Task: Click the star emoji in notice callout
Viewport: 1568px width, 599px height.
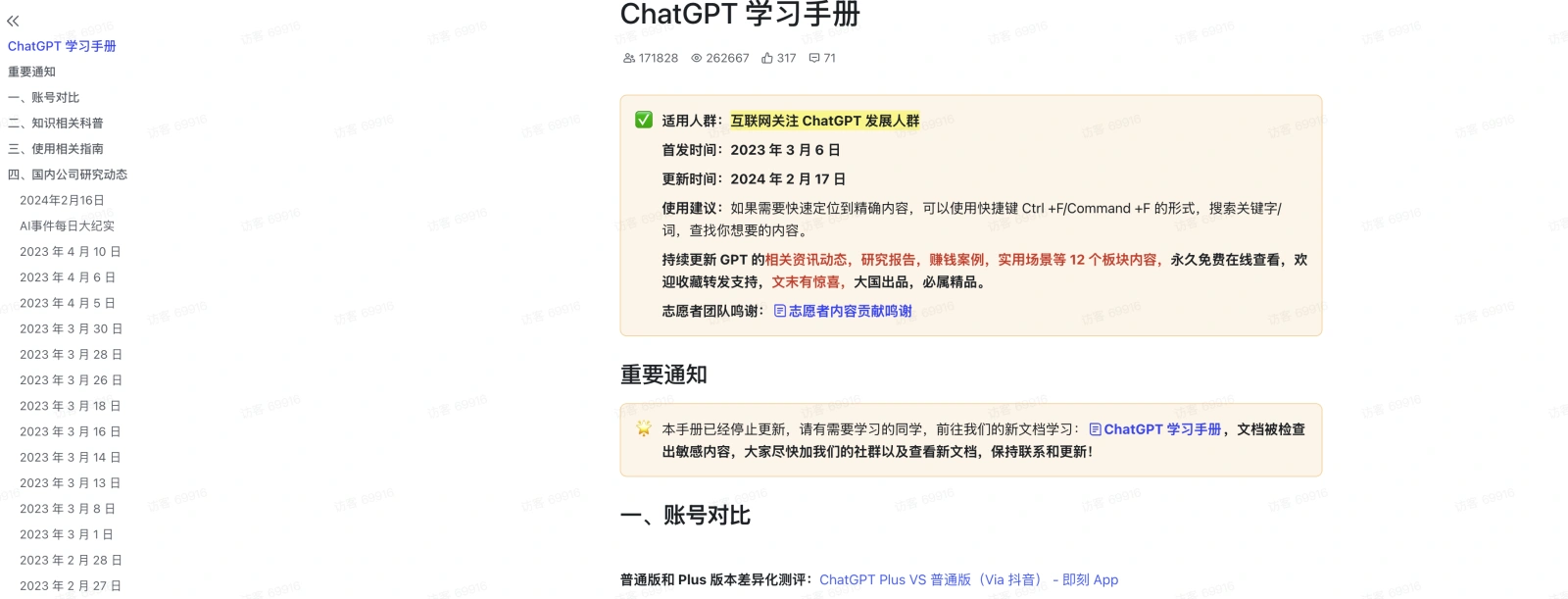Action: pyautogui.click(x=644, y=428)
